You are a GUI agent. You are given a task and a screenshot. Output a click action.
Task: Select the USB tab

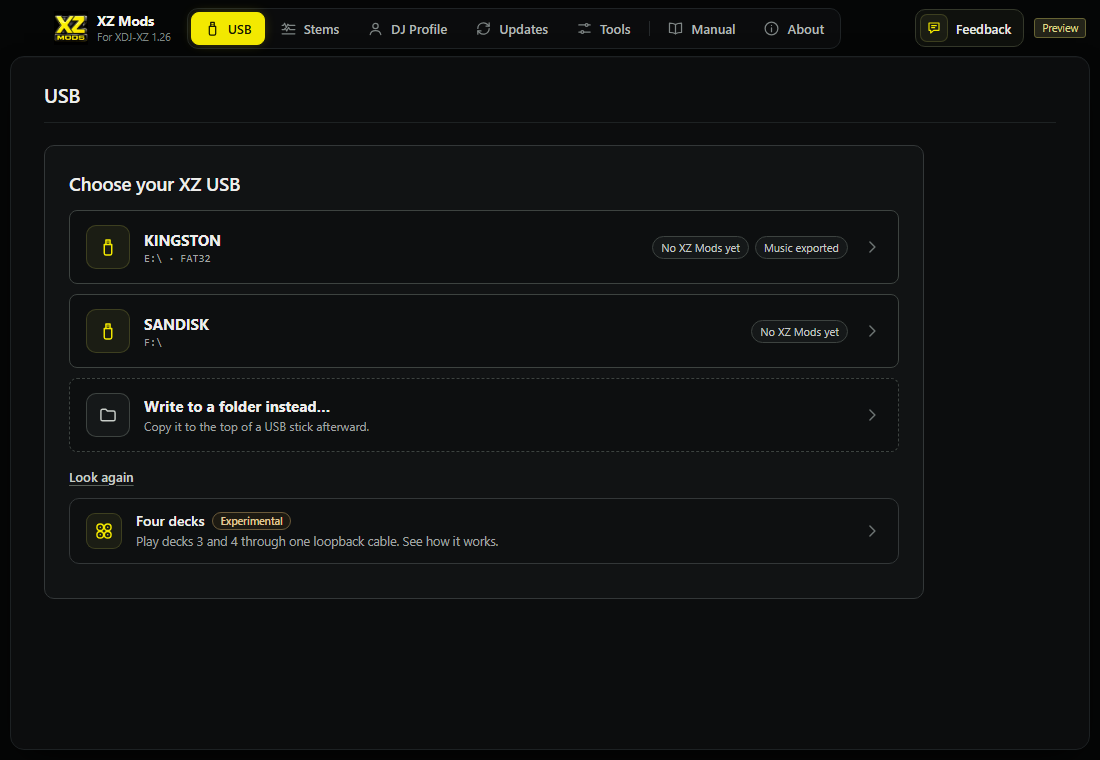point(228,29)
